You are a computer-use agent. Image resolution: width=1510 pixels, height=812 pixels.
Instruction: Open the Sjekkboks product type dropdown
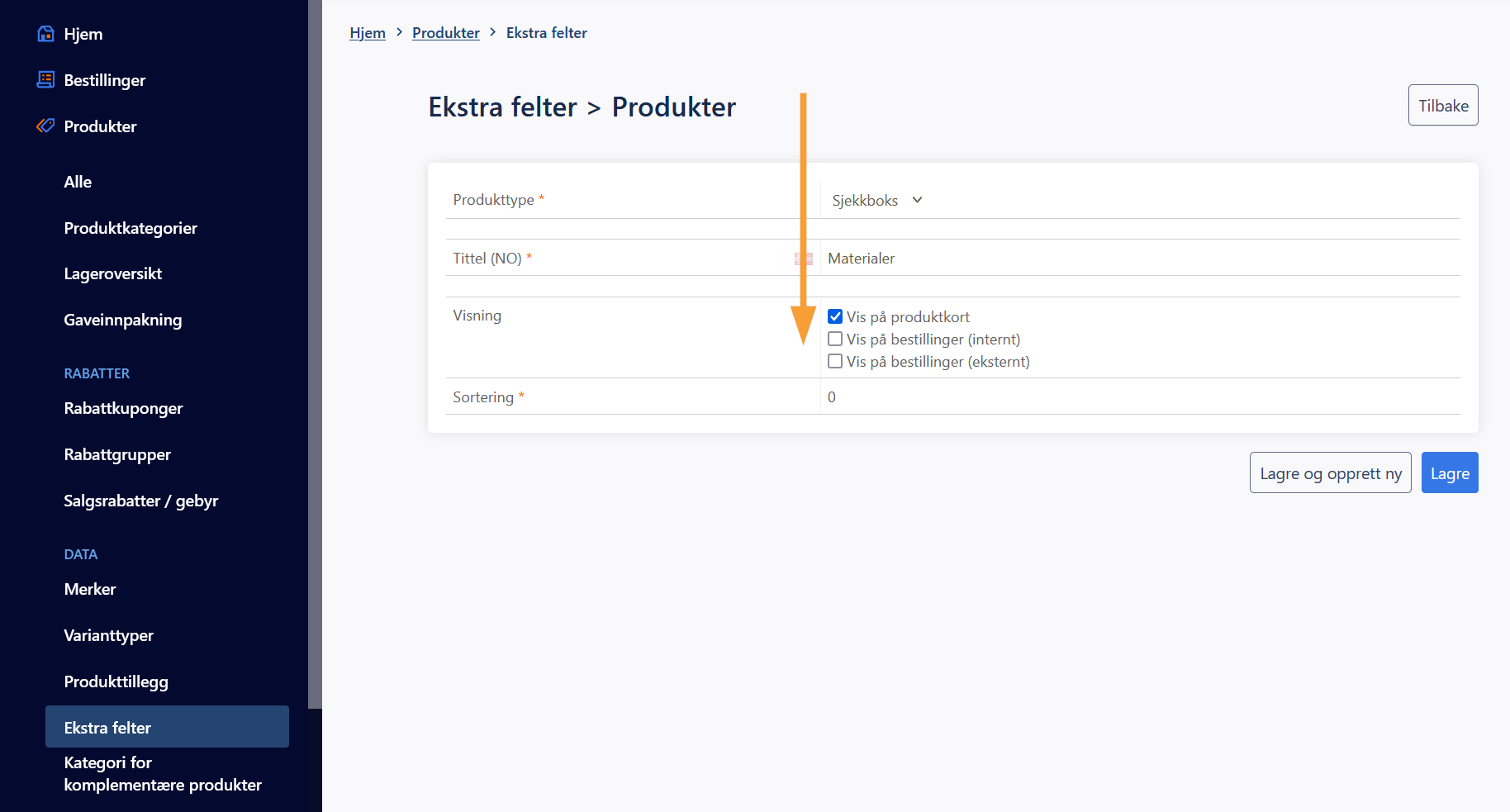tap(876, 201)
